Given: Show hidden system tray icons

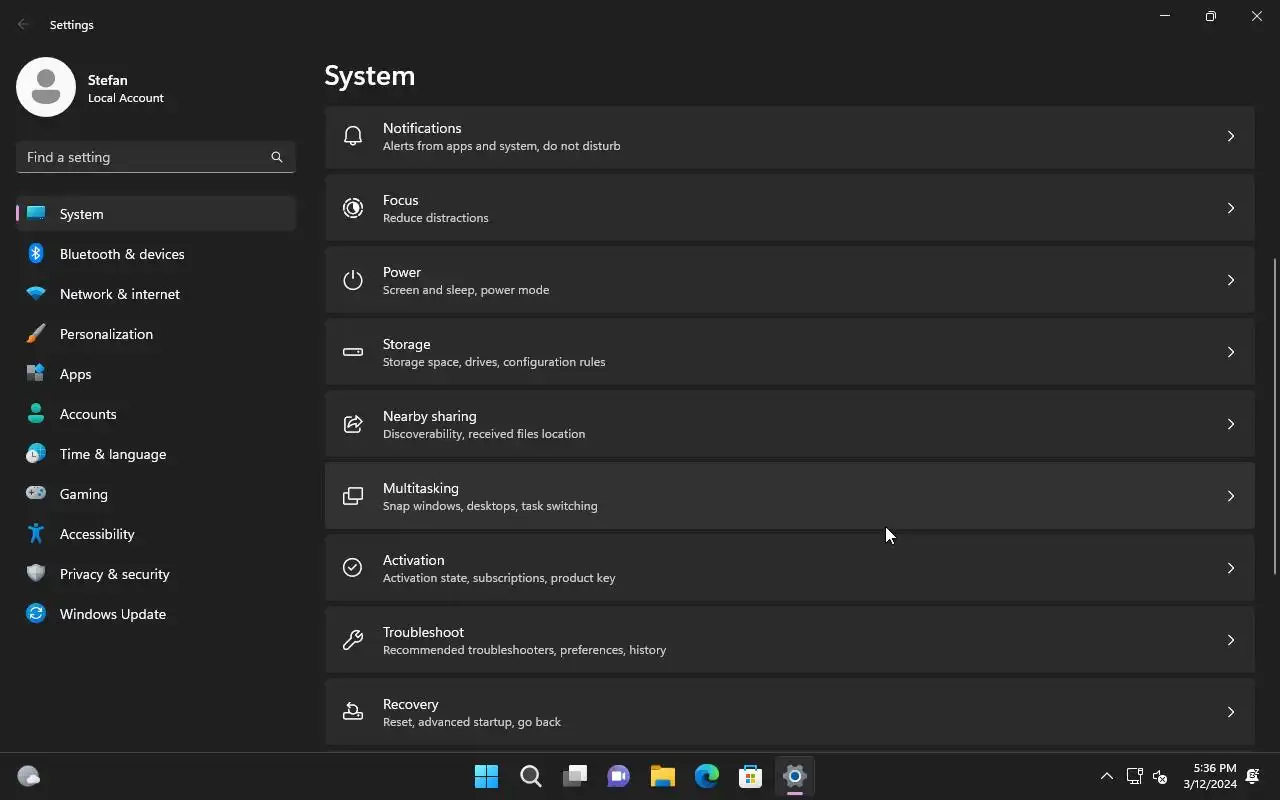Looking at the screenshot, I should point(1106,776).
